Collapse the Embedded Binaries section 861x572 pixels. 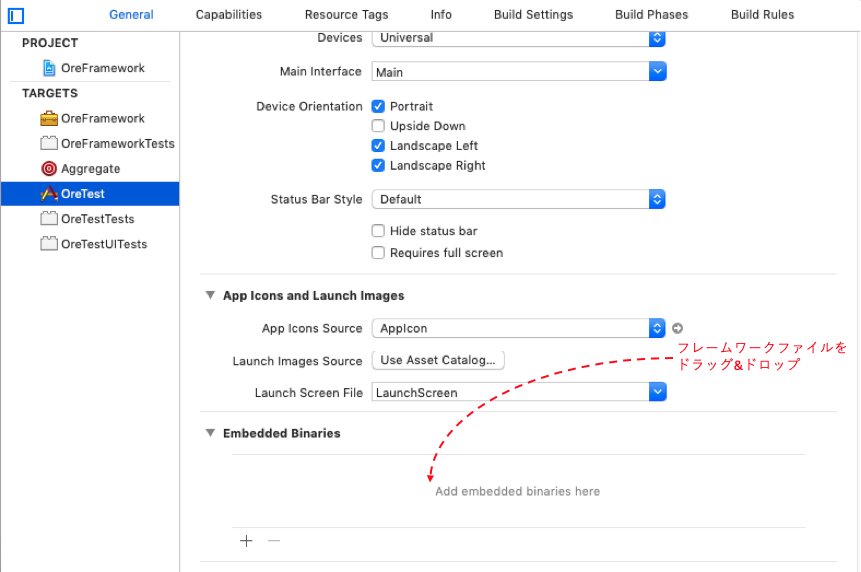pos(210,433)
